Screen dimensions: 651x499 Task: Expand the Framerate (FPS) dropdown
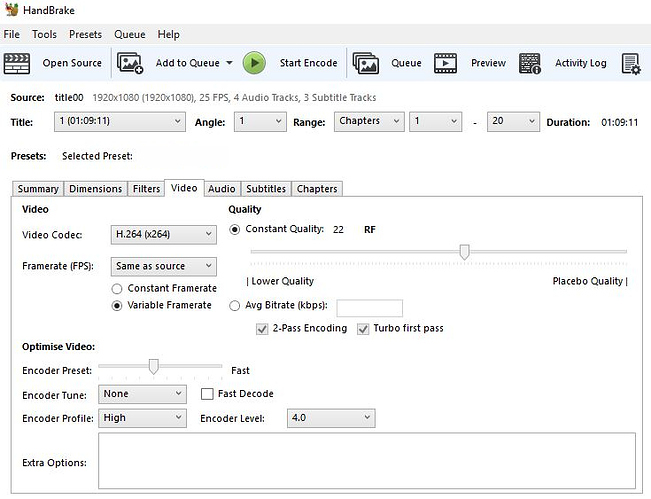pos(164,267)
